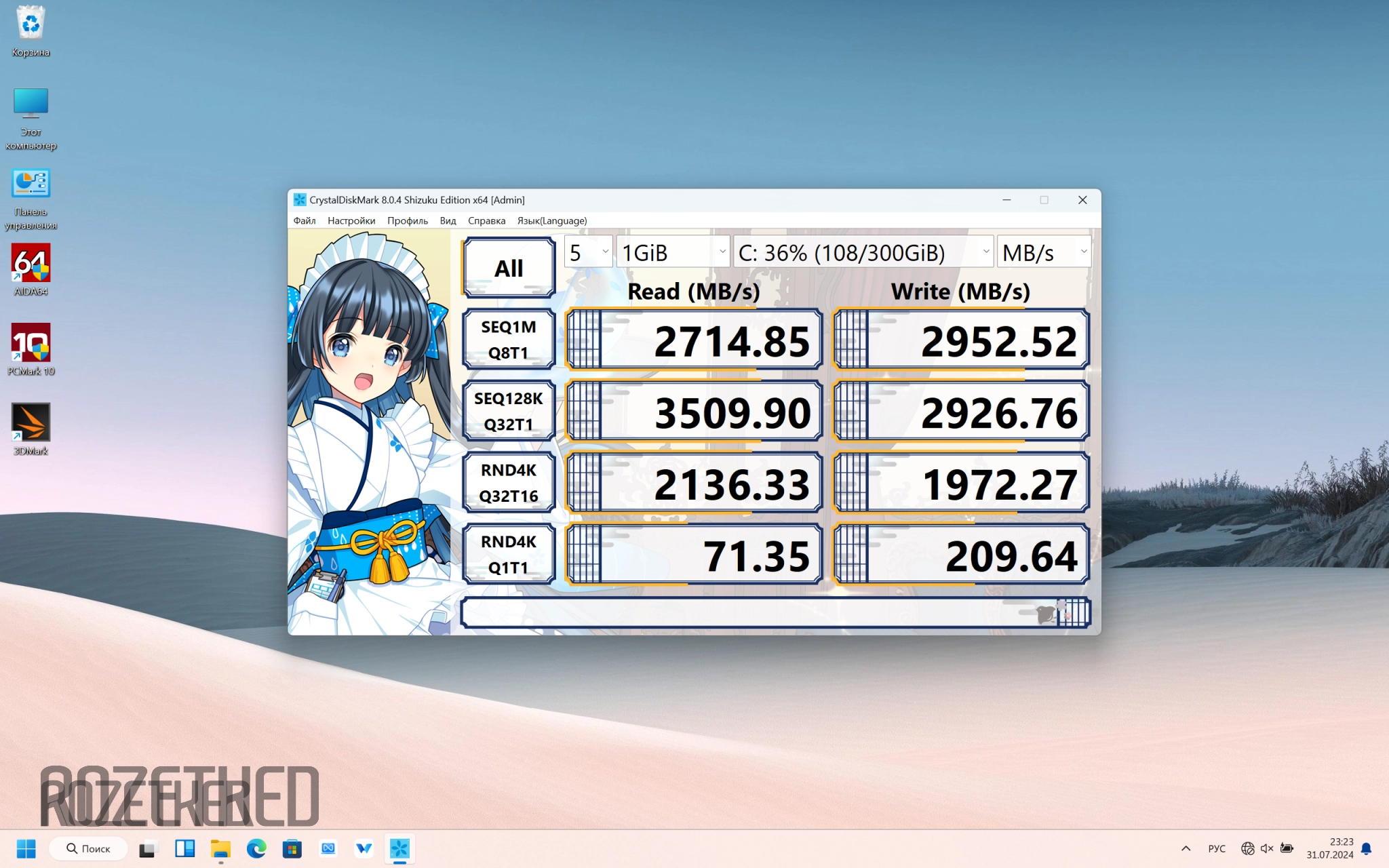1389x868 pixels.
Task: Open the 1GiB test size dropdown
Action: pos(673,252)
